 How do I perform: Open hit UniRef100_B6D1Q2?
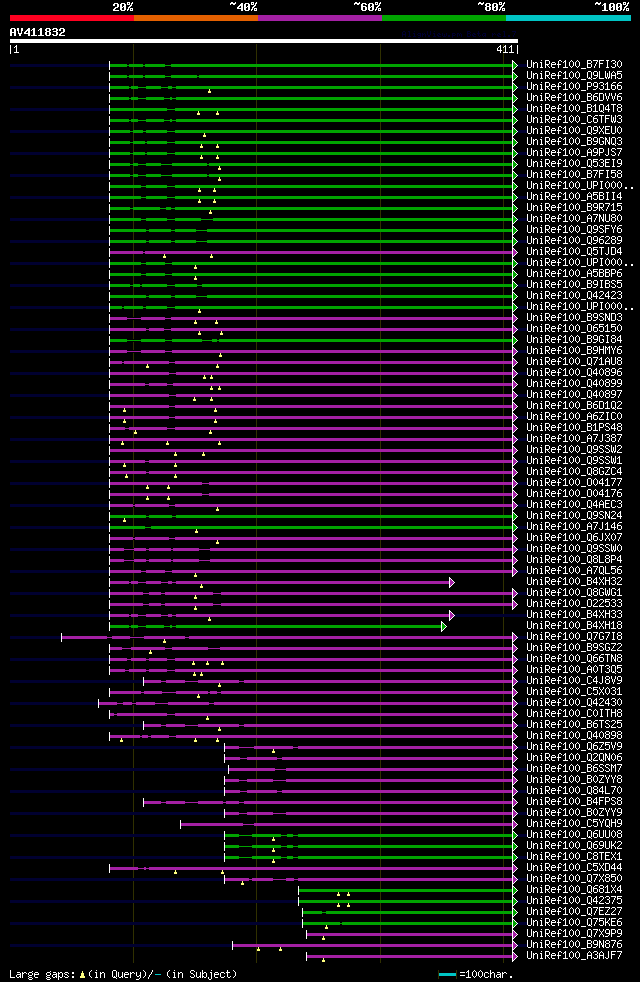[x=574, y=406]
